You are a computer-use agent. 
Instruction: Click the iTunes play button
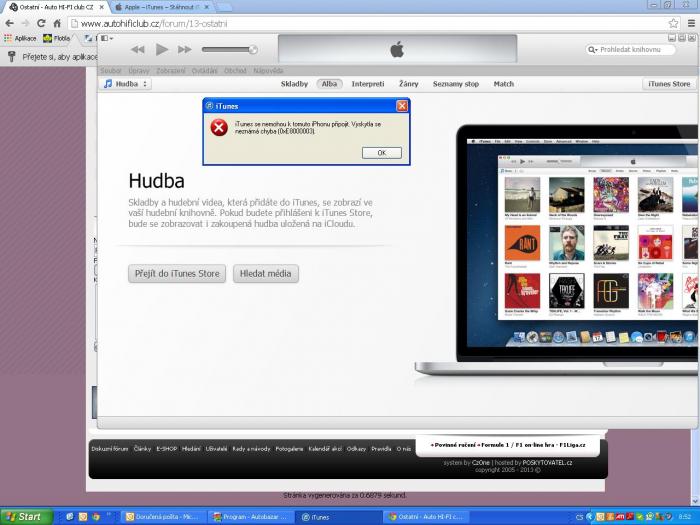162,49
